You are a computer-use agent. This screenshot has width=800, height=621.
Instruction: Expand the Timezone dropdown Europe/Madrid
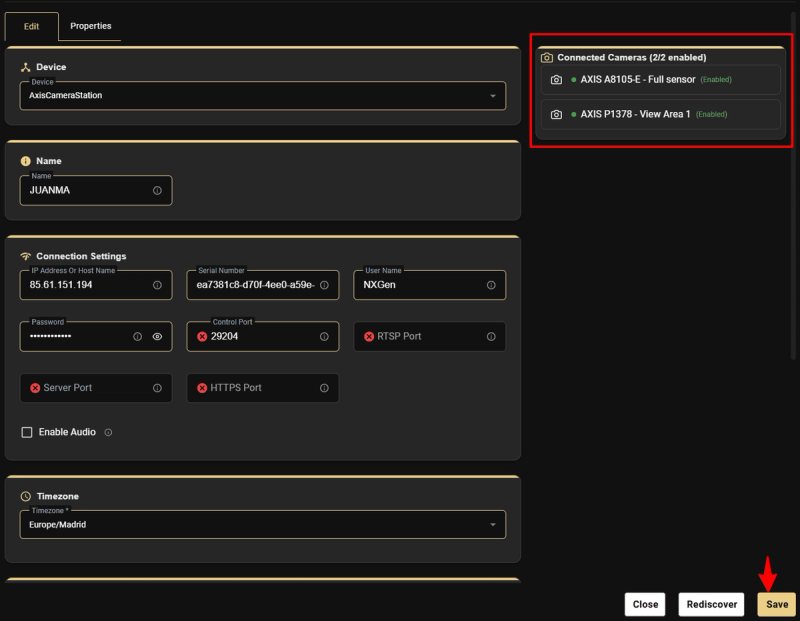(263, 525)
